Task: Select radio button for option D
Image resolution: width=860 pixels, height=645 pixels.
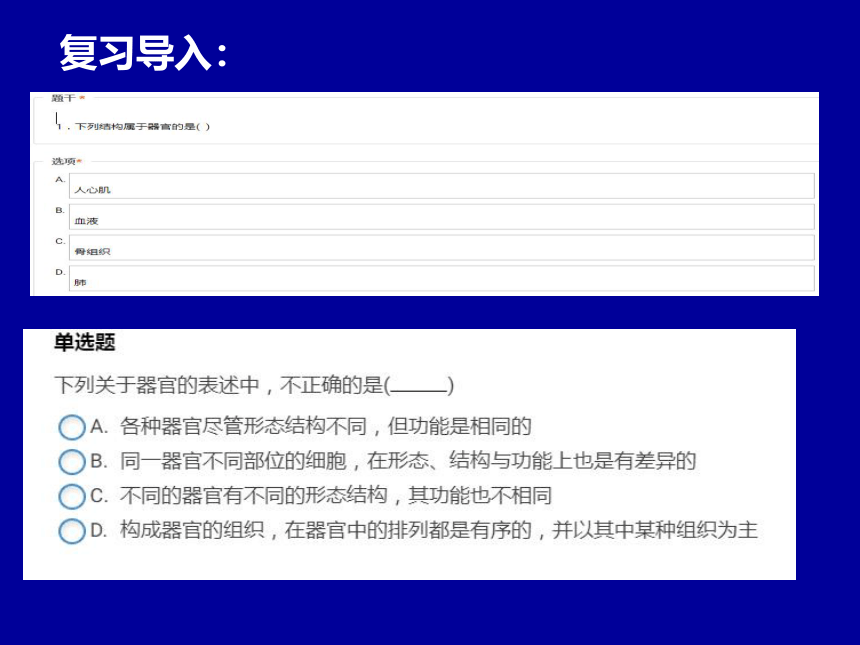Action: tap(72, 531)
